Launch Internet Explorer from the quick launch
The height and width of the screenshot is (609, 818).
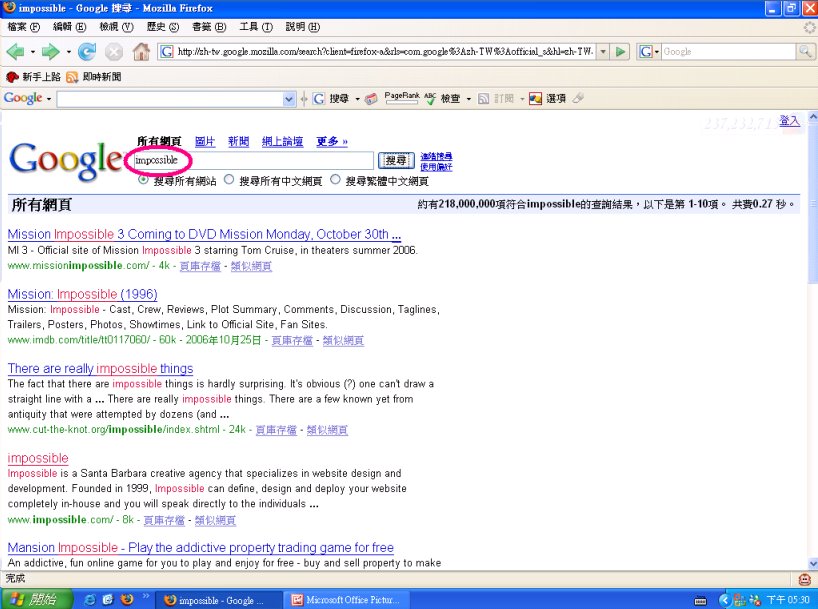(x=90, y=600)
